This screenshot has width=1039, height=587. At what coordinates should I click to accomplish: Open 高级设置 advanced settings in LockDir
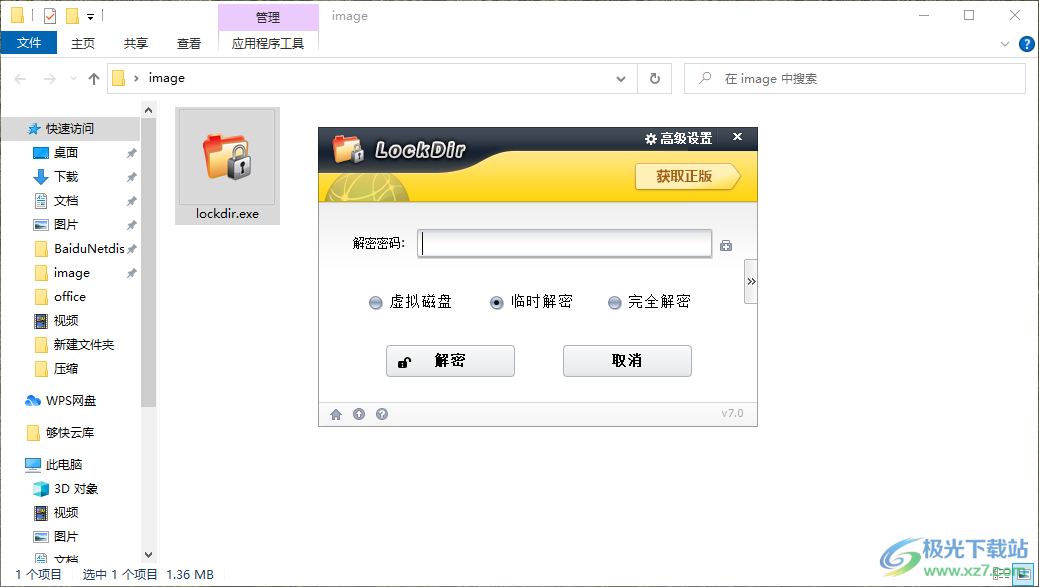point(679,138)
